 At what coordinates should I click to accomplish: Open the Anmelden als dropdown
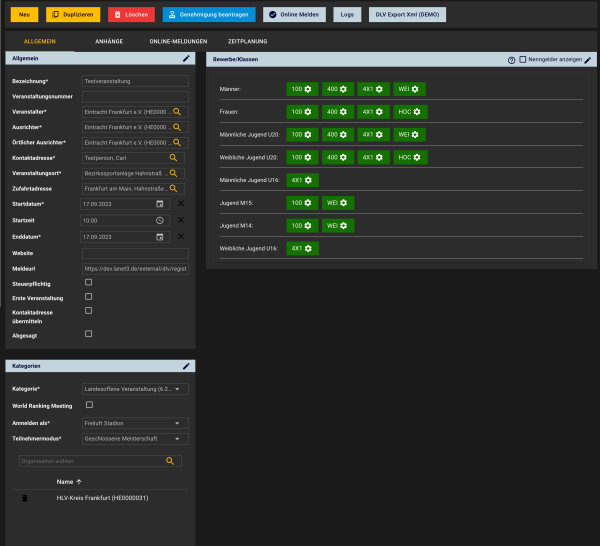tap(135, 423)
